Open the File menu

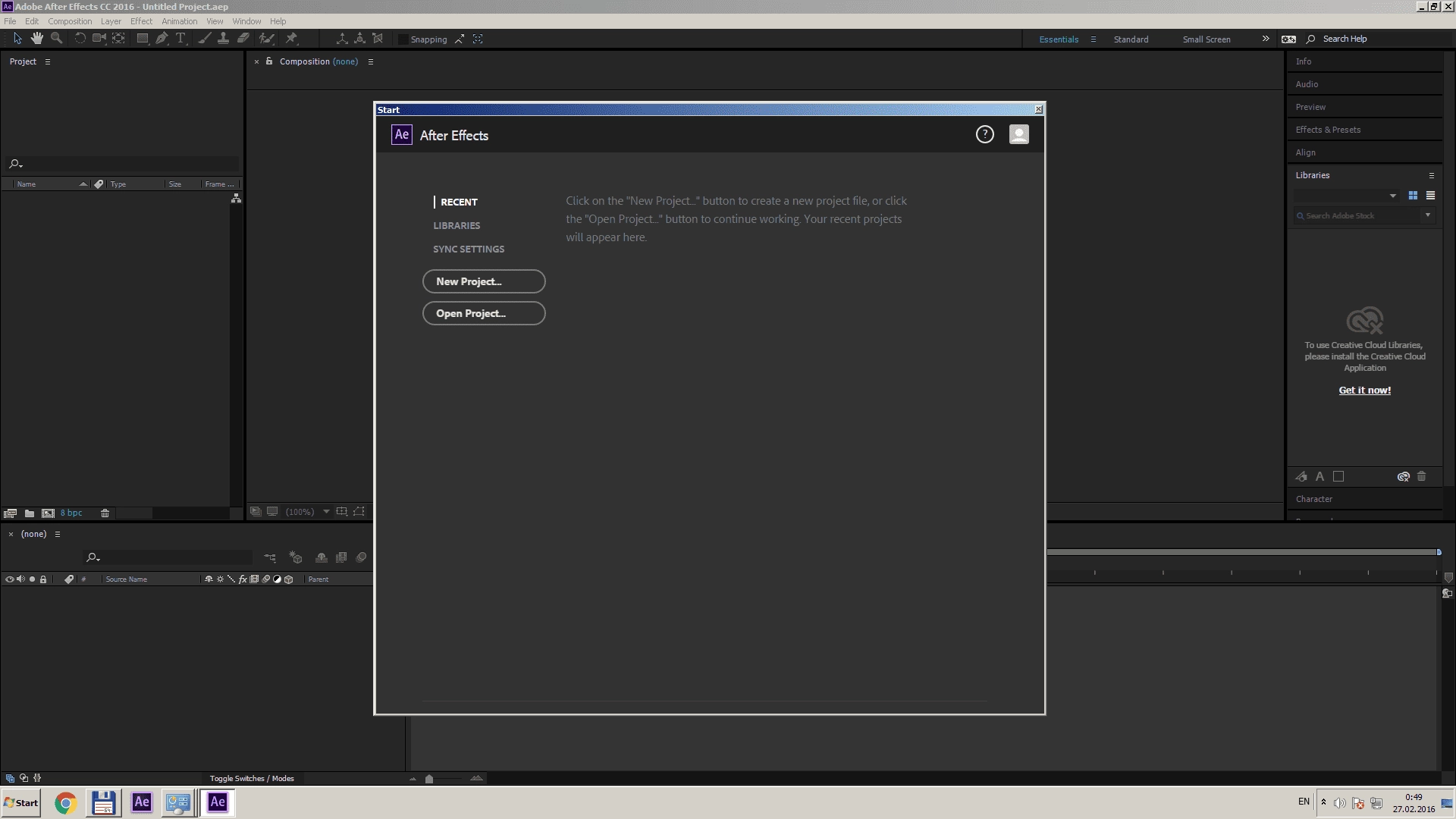[10, 21]
